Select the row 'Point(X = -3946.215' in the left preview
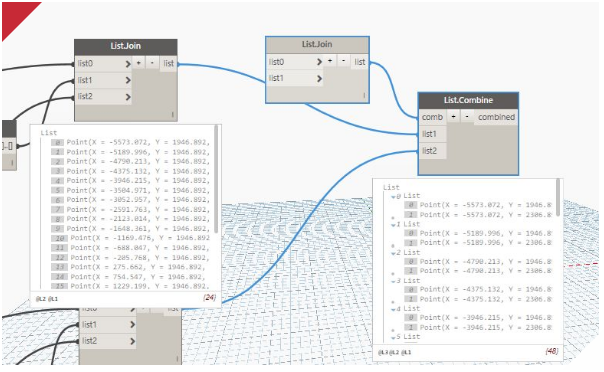 131,181
